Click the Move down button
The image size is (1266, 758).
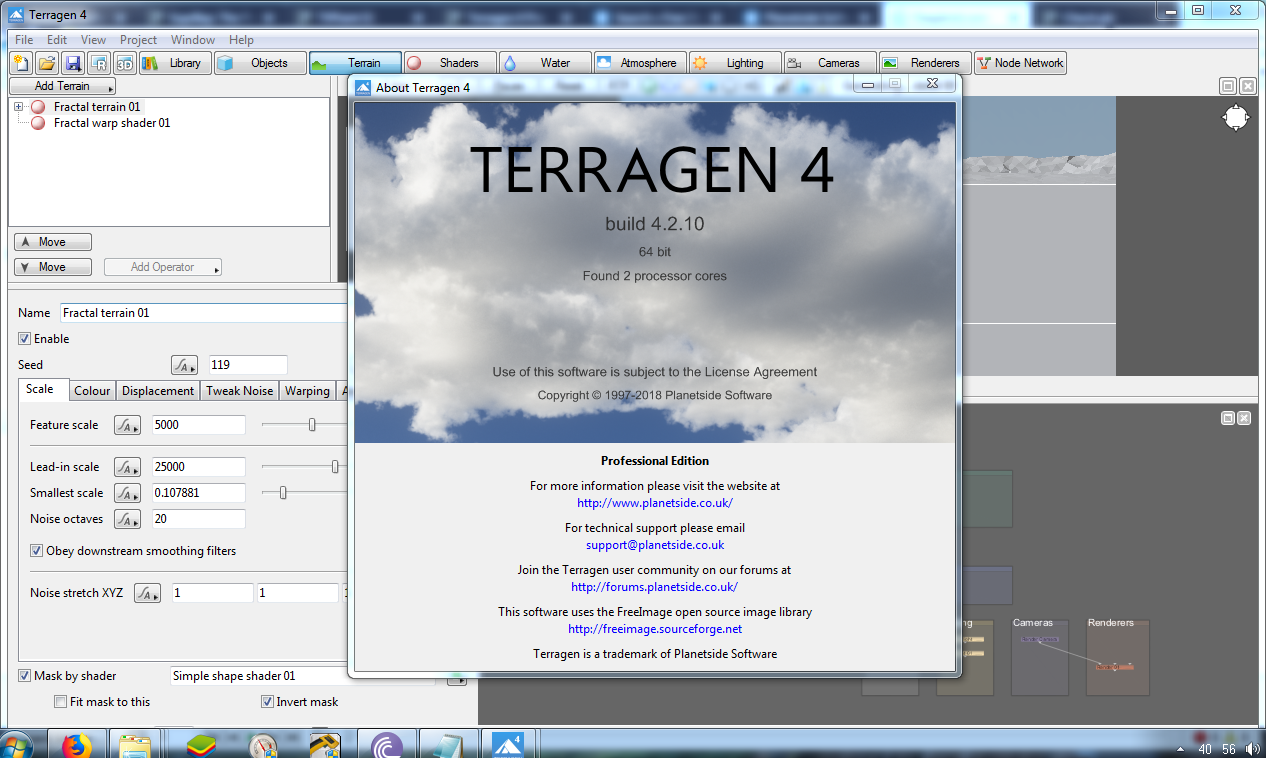(53, 267)
